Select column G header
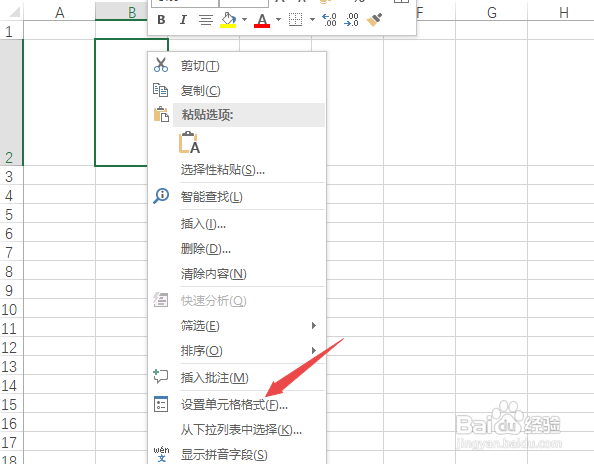594x464 pixels. pyautogui.click(x=491, y=12)
